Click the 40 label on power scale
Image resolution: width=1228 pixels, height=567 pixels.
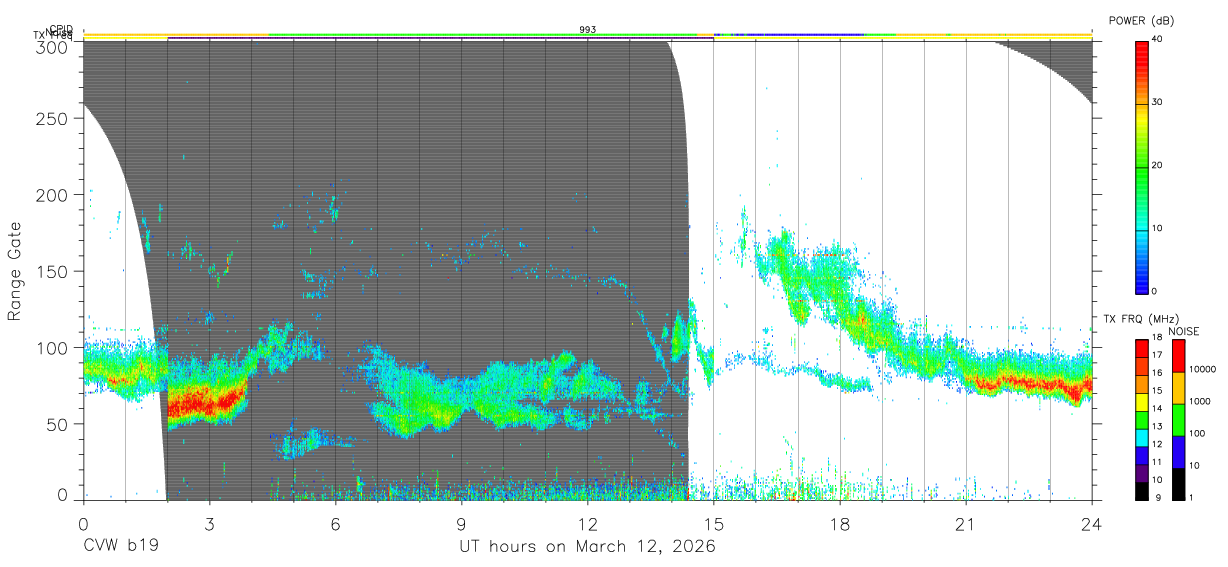(1156, 40)
